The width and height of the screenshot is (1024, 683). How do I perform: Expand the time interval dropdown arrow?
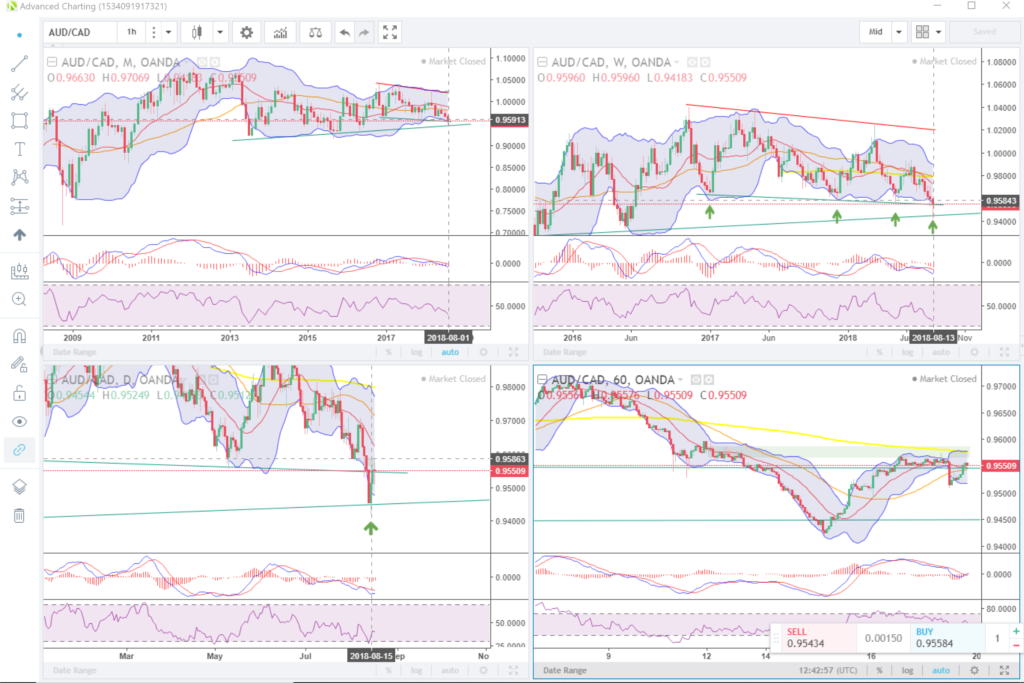click(167, 32)
